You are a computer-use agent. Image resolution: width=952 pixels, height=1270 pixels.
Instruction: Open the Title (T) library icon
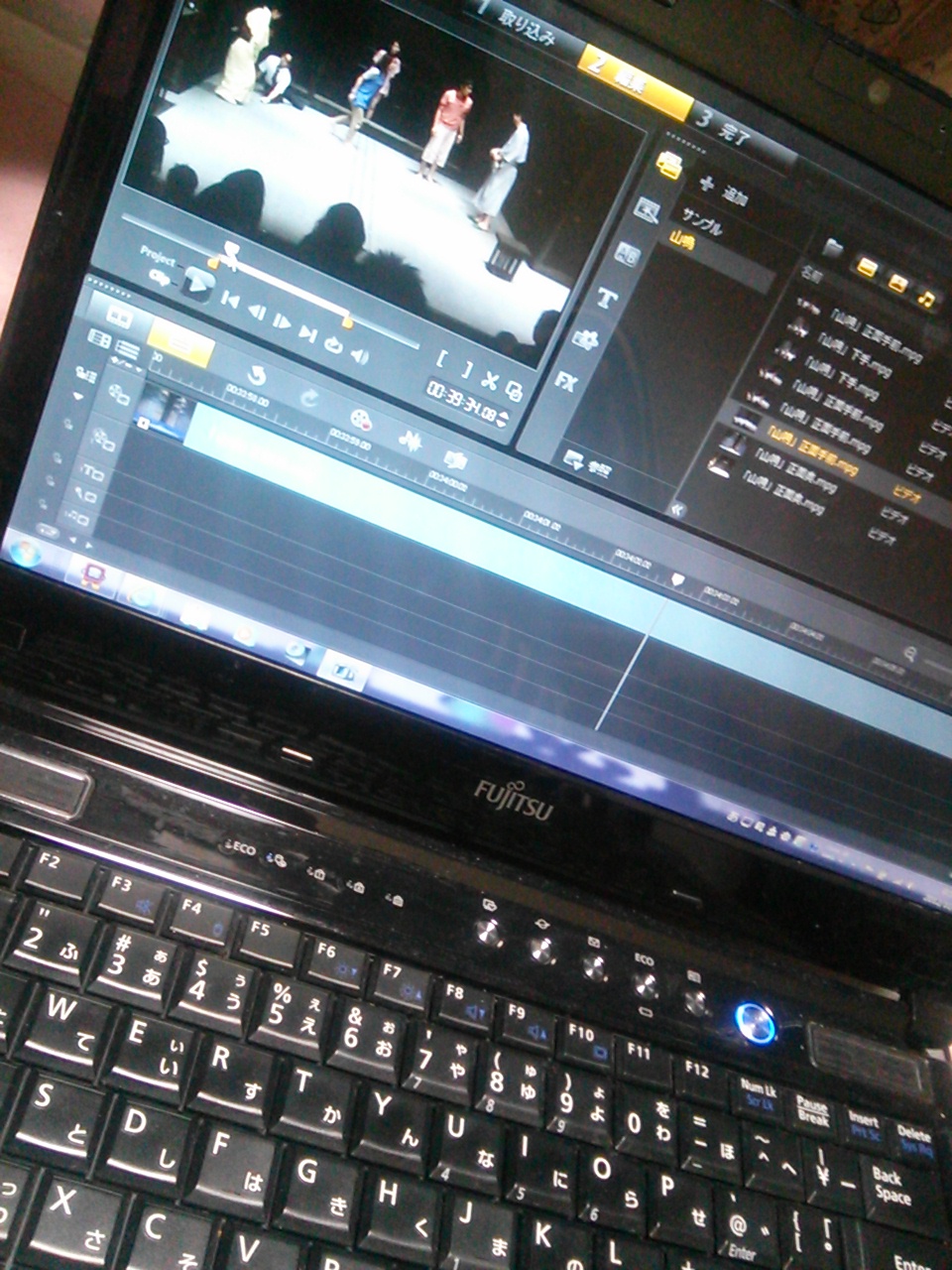coord(607,297)
